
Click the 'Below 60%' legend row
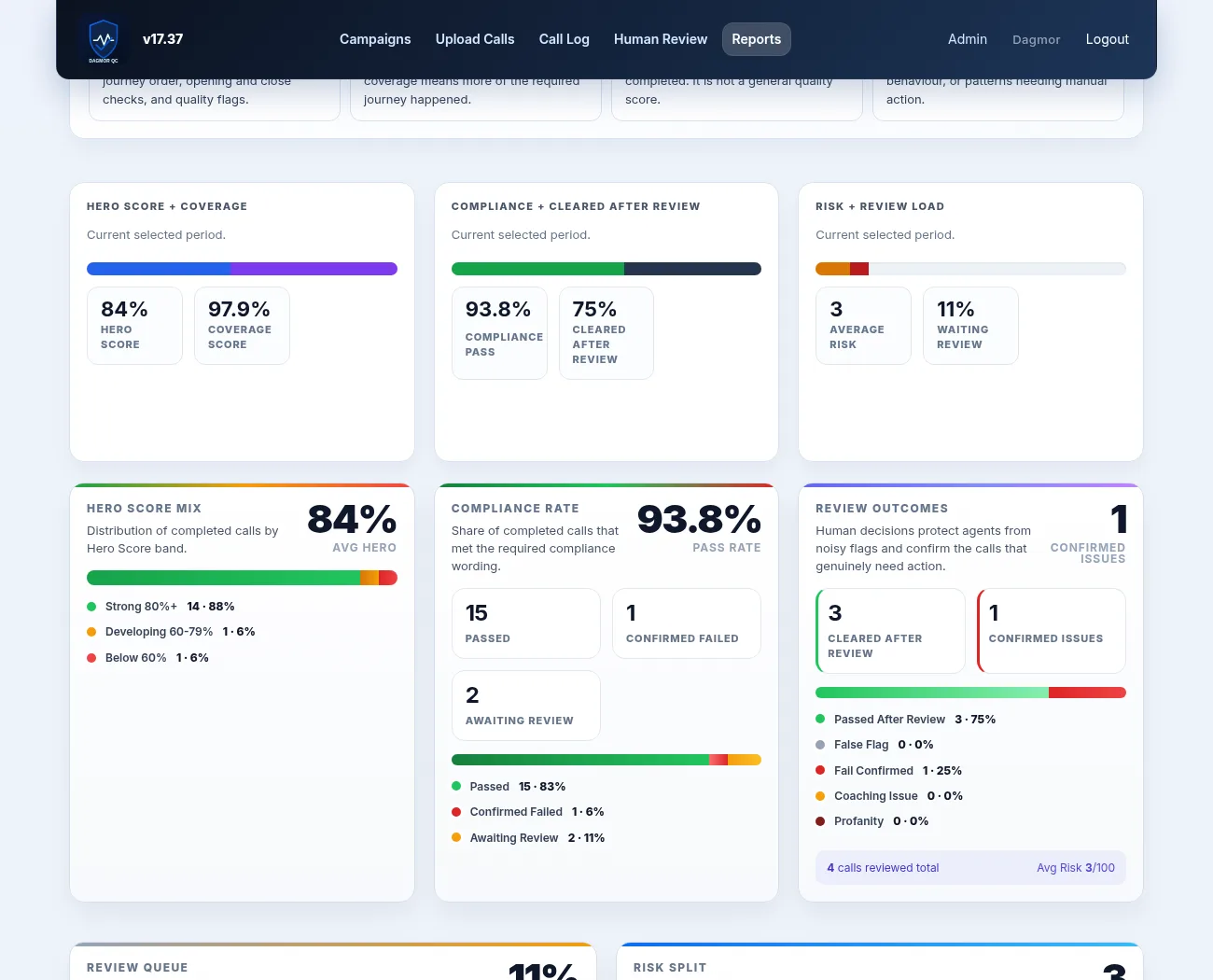click(x=147, y=658)
